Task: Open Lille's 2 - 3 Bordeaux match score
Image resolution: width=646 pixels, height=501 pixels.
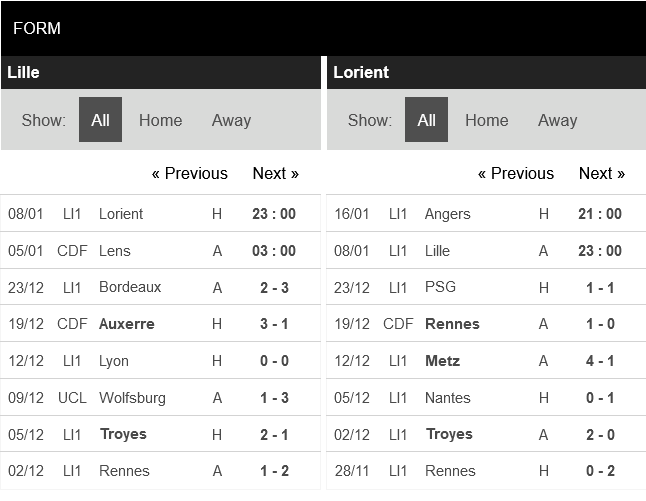Action: click(273, 287)
